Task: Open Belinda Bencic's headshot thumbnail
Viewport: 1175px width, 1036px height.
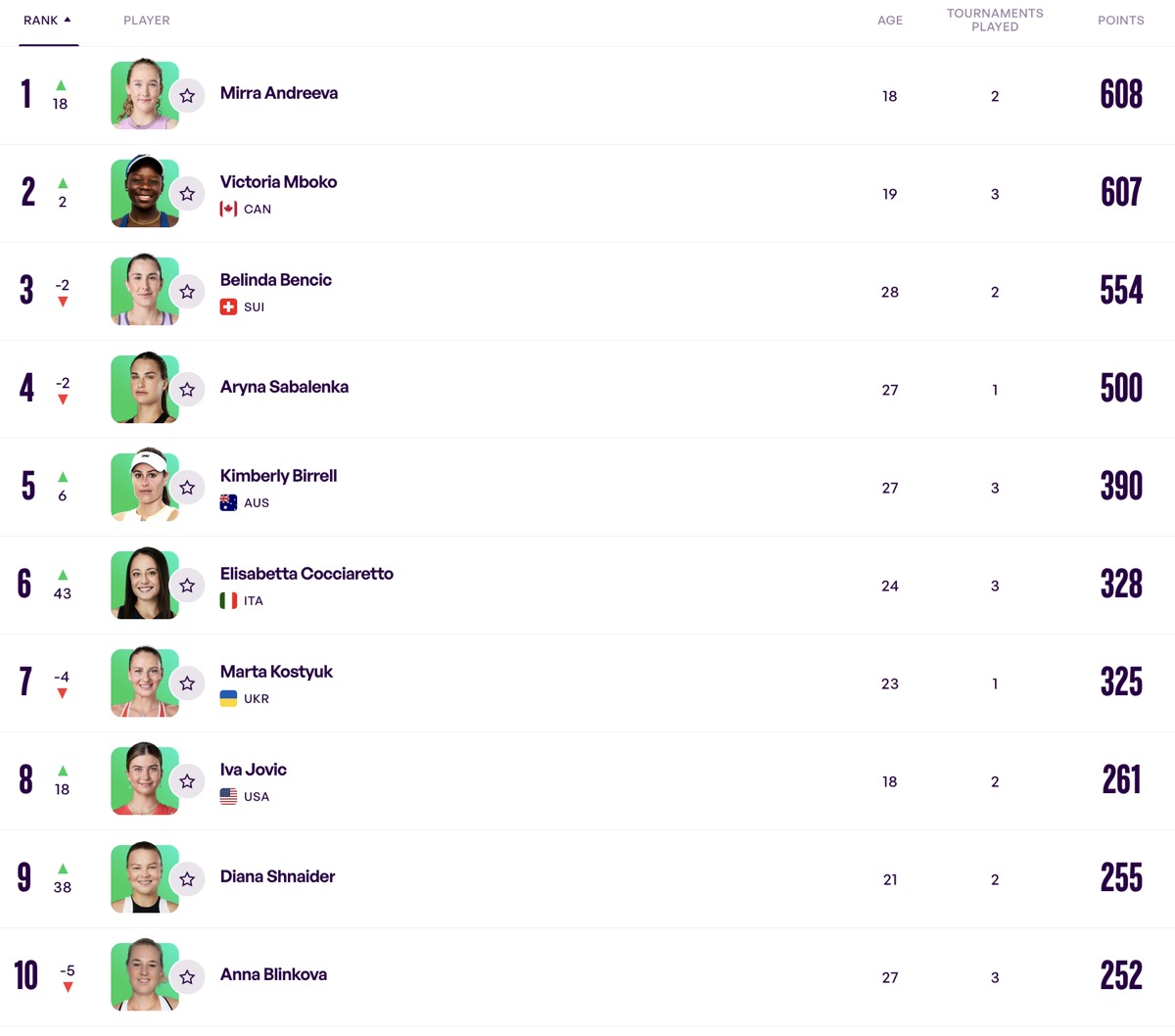Action: tap(143, 291)
